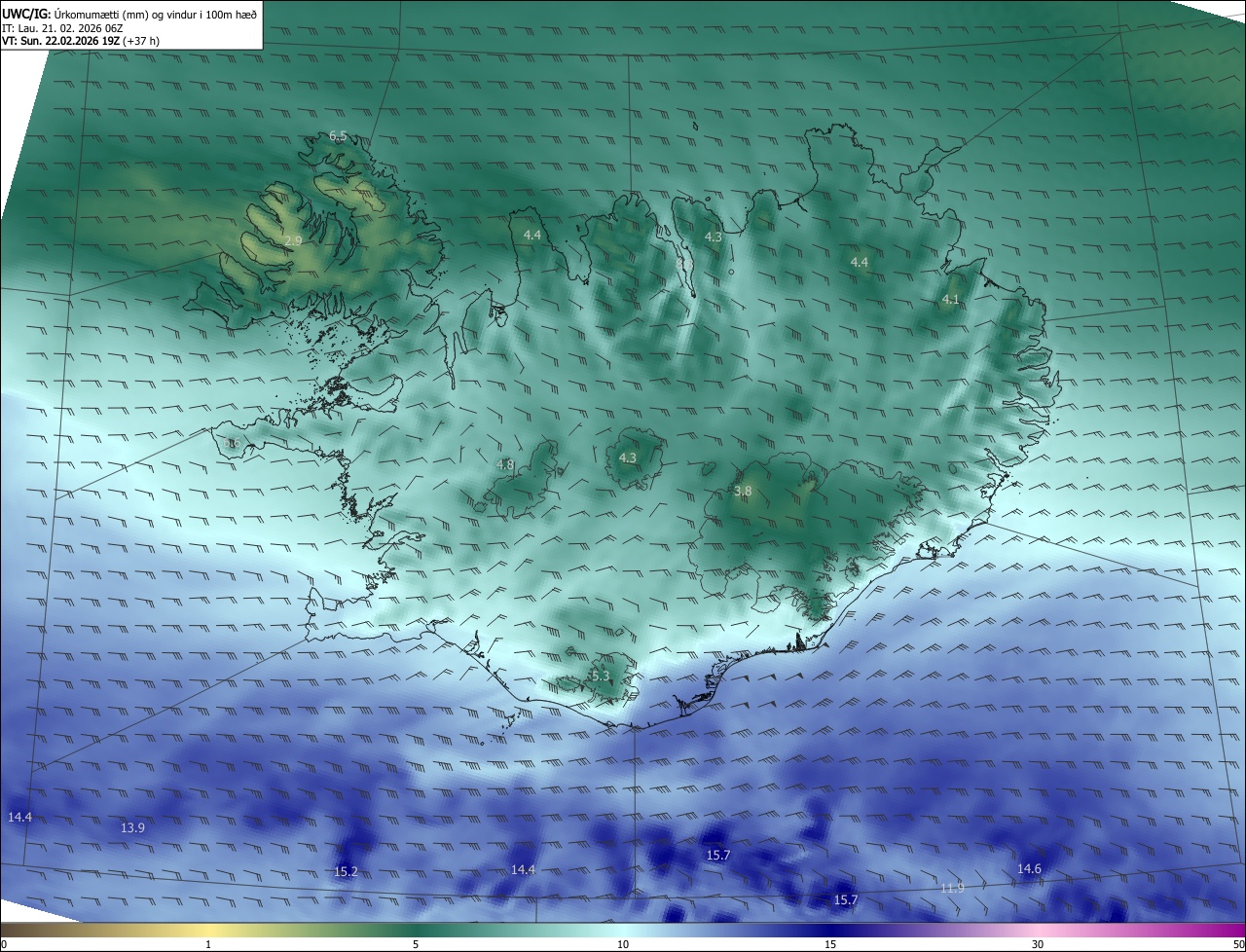1246x952 pixels.
Task: Pick the pink color near colorbar label 30
Action: 1038,930
